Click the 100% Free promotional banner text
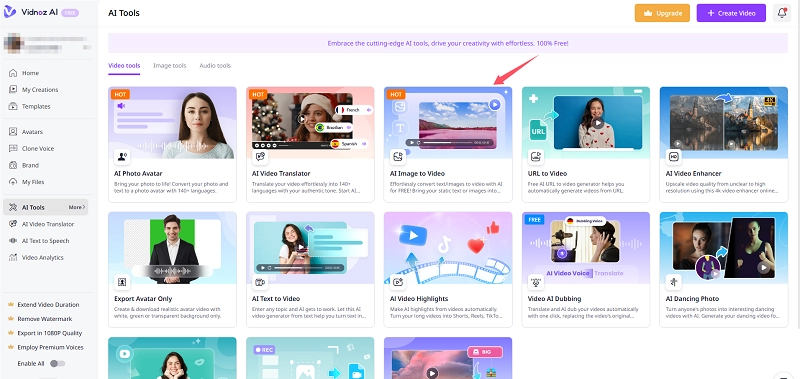Viewport: 800px width, 379px height. (448, 43)
